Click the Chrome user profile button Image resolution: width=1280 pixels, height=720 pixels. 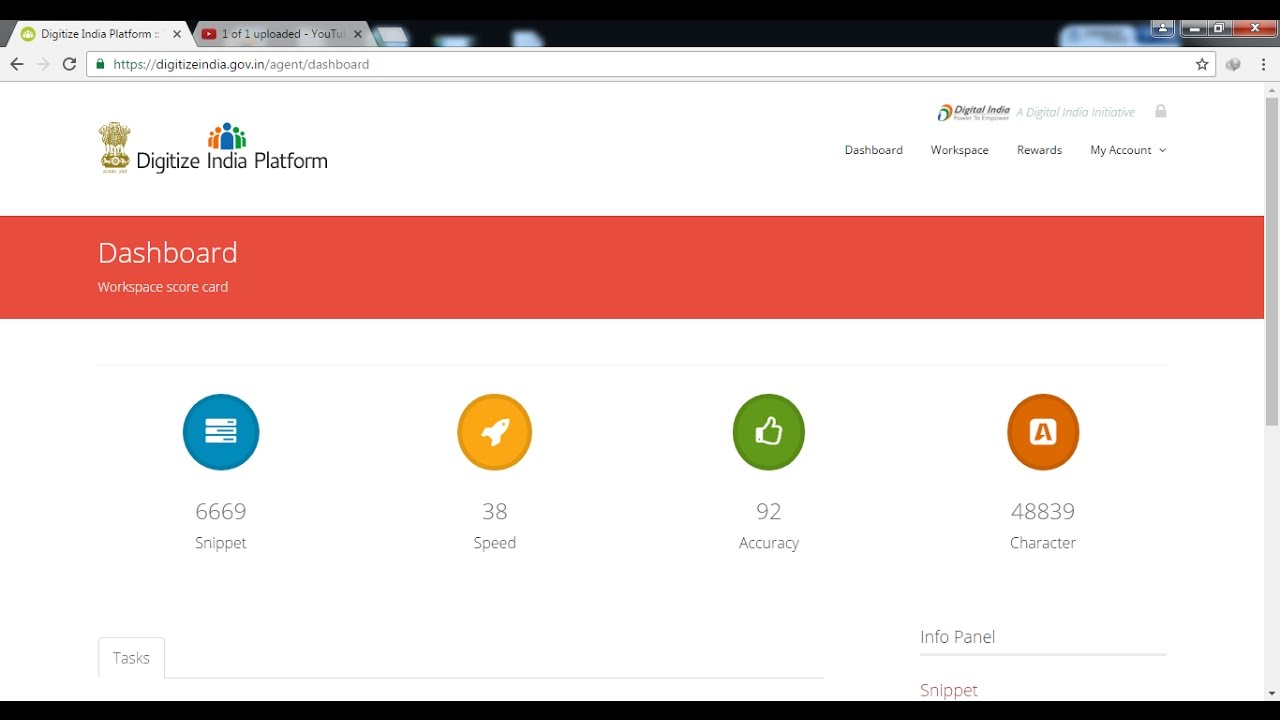[x=1163, y=28]
